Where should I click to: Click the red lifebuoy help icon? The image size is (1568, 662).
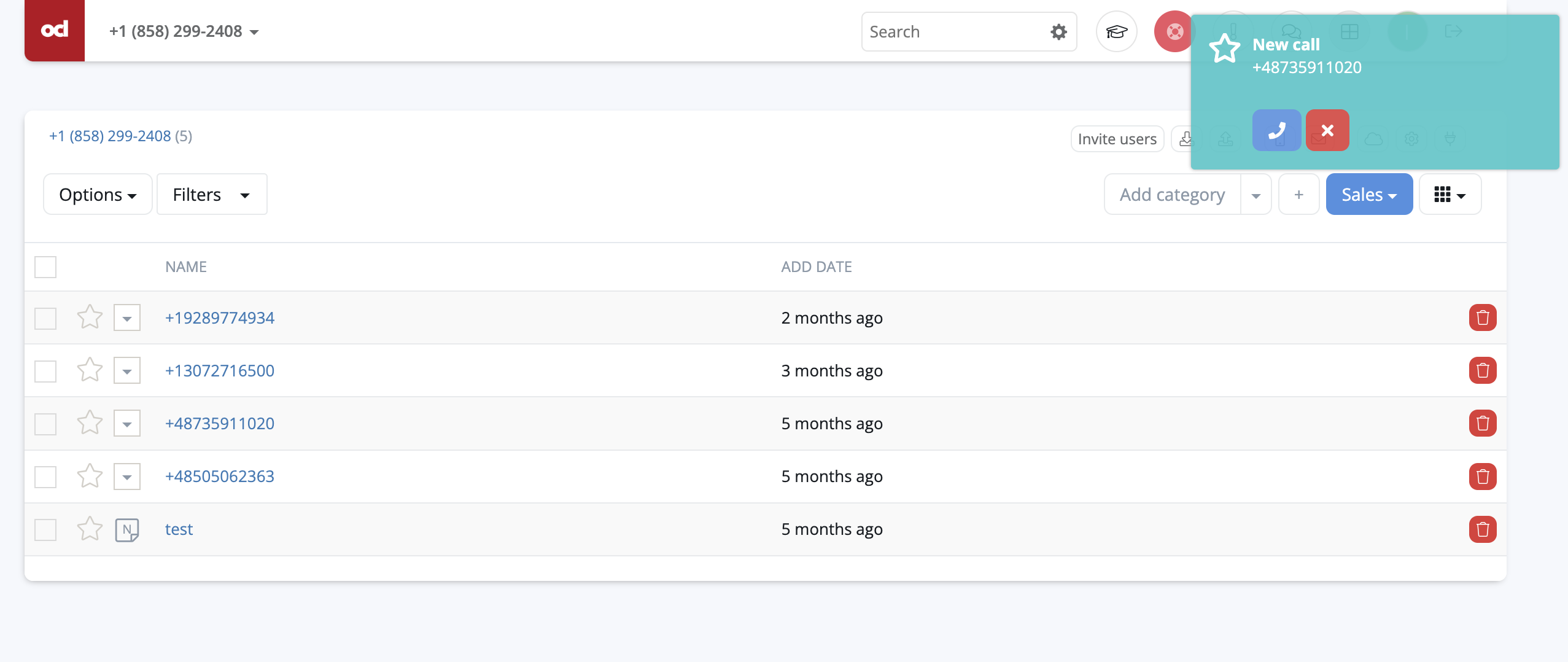1173,32
